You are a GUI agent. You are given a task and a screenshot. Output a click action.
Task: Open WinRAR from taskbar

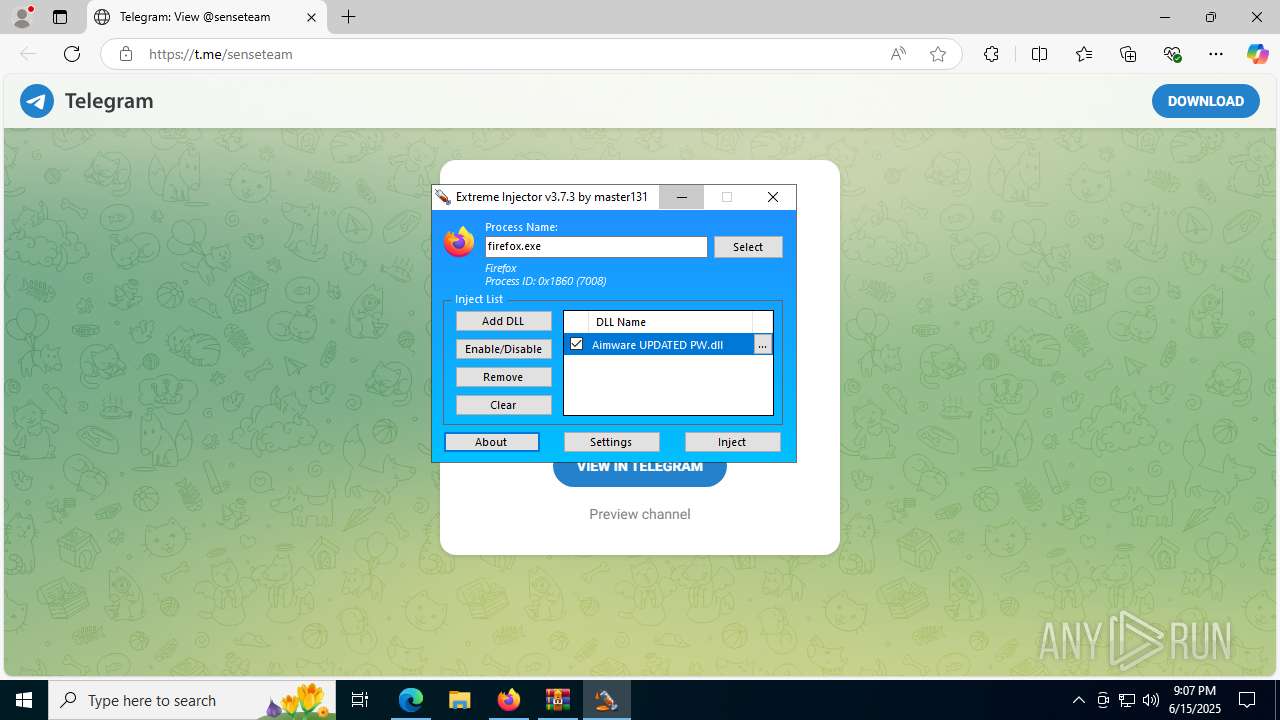557,700
